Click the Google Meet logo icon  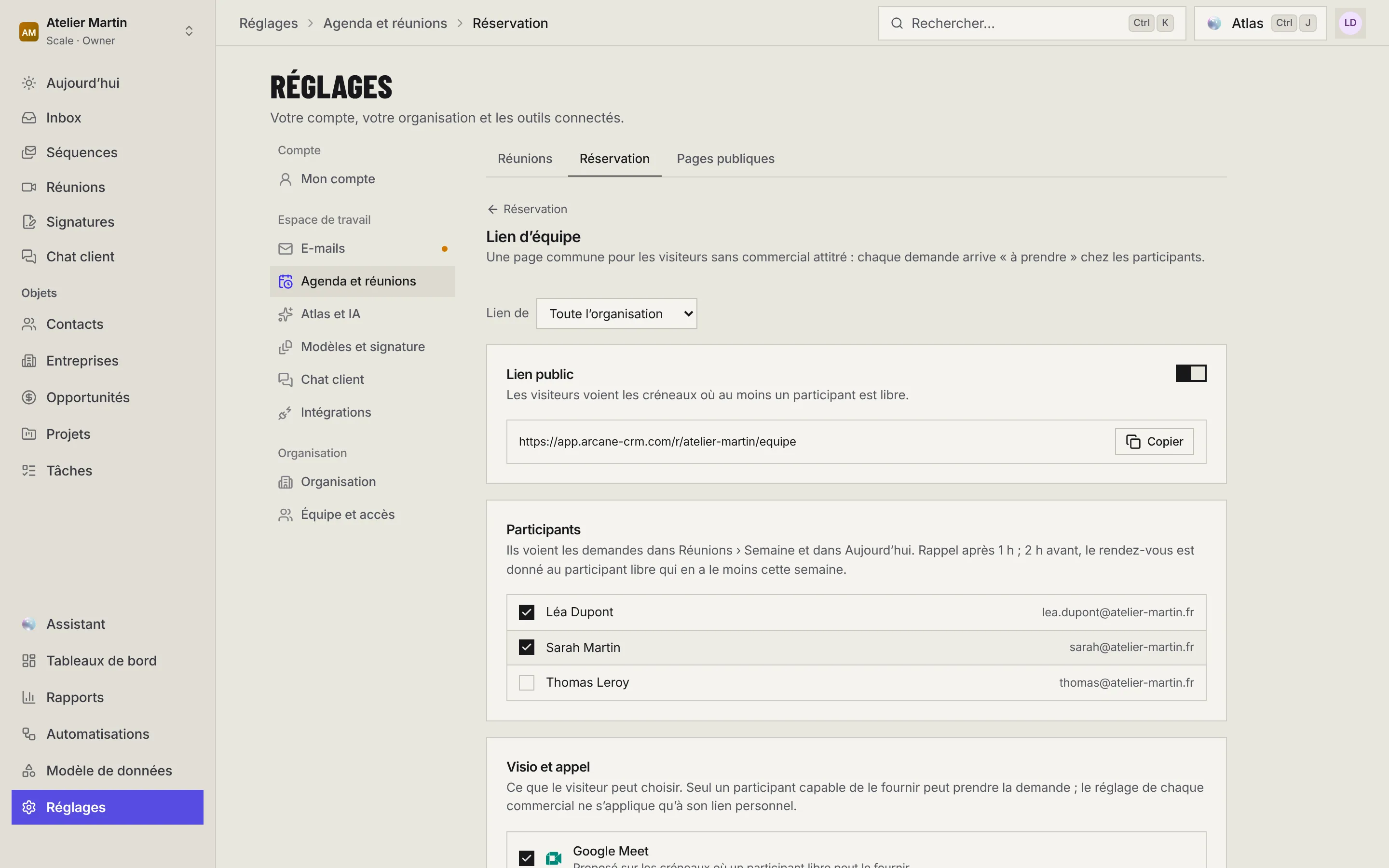point(553,858)
